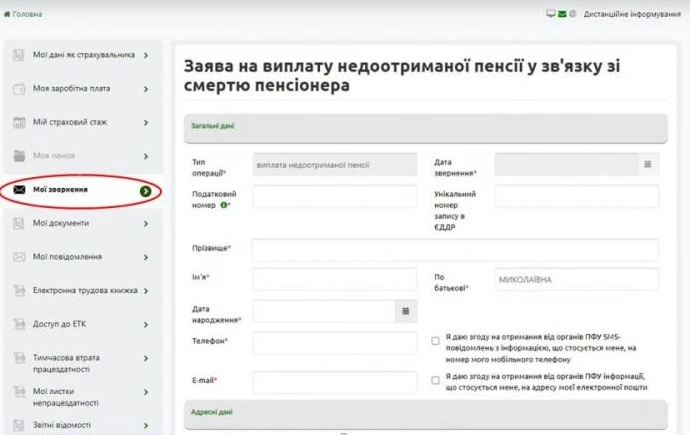
Task: Enable consent for електронної пошти information checkbox
Action: 435,380
